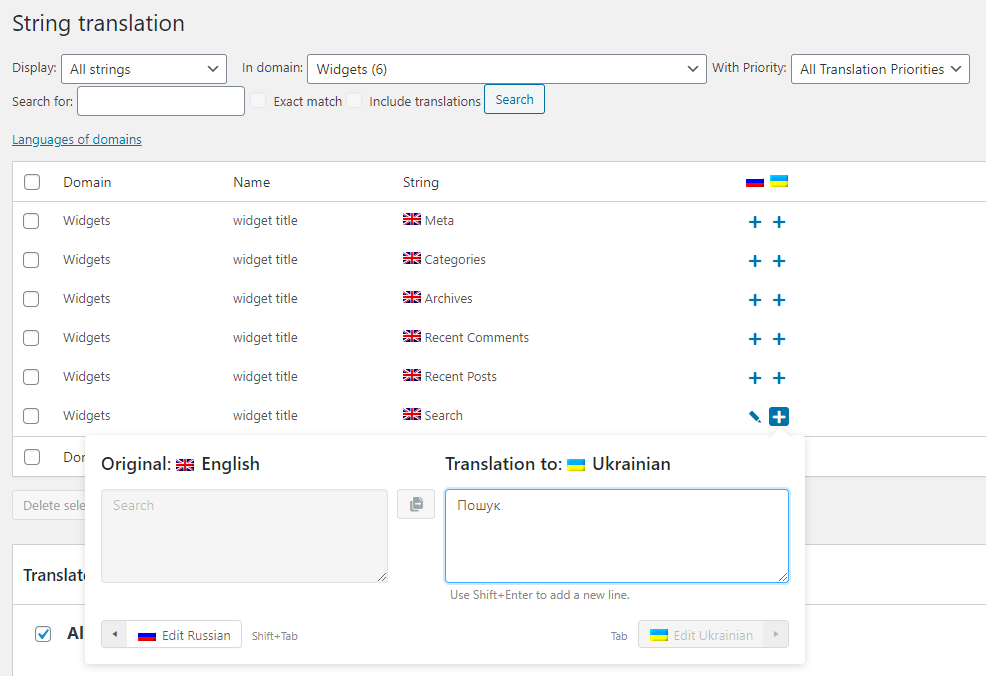
Task: Open the In domain Widgets (6) dropdown
Action: (x=507, y=69)
